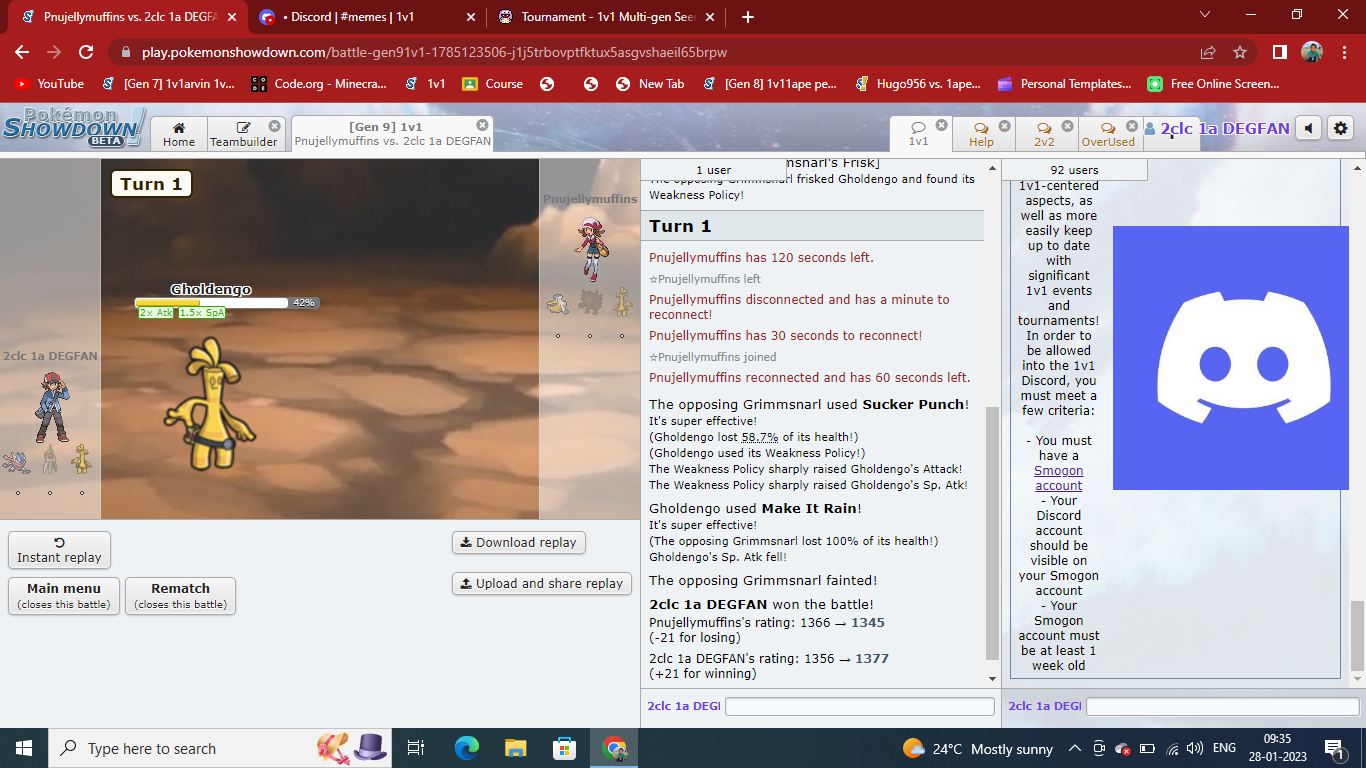Click the Gholdengo battle sprite
Screen dimensions: 1366x768
210,405
